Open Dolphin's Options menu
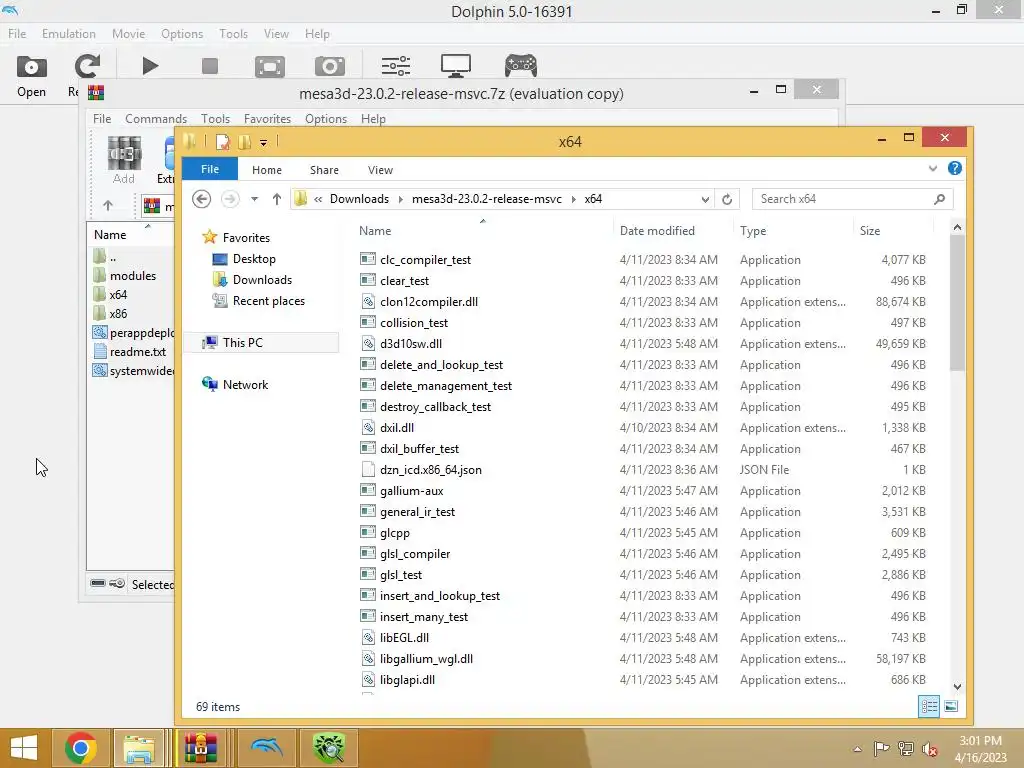 click(x=182, y=33)
